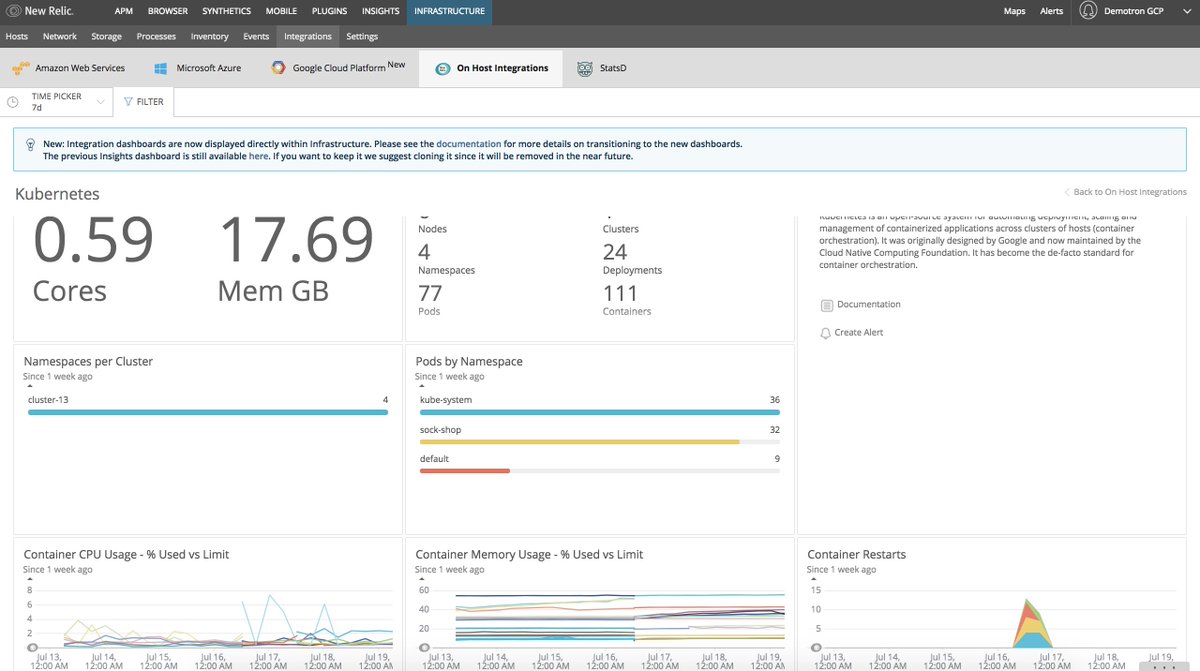Open the Settings tab

tap(362, 37)
